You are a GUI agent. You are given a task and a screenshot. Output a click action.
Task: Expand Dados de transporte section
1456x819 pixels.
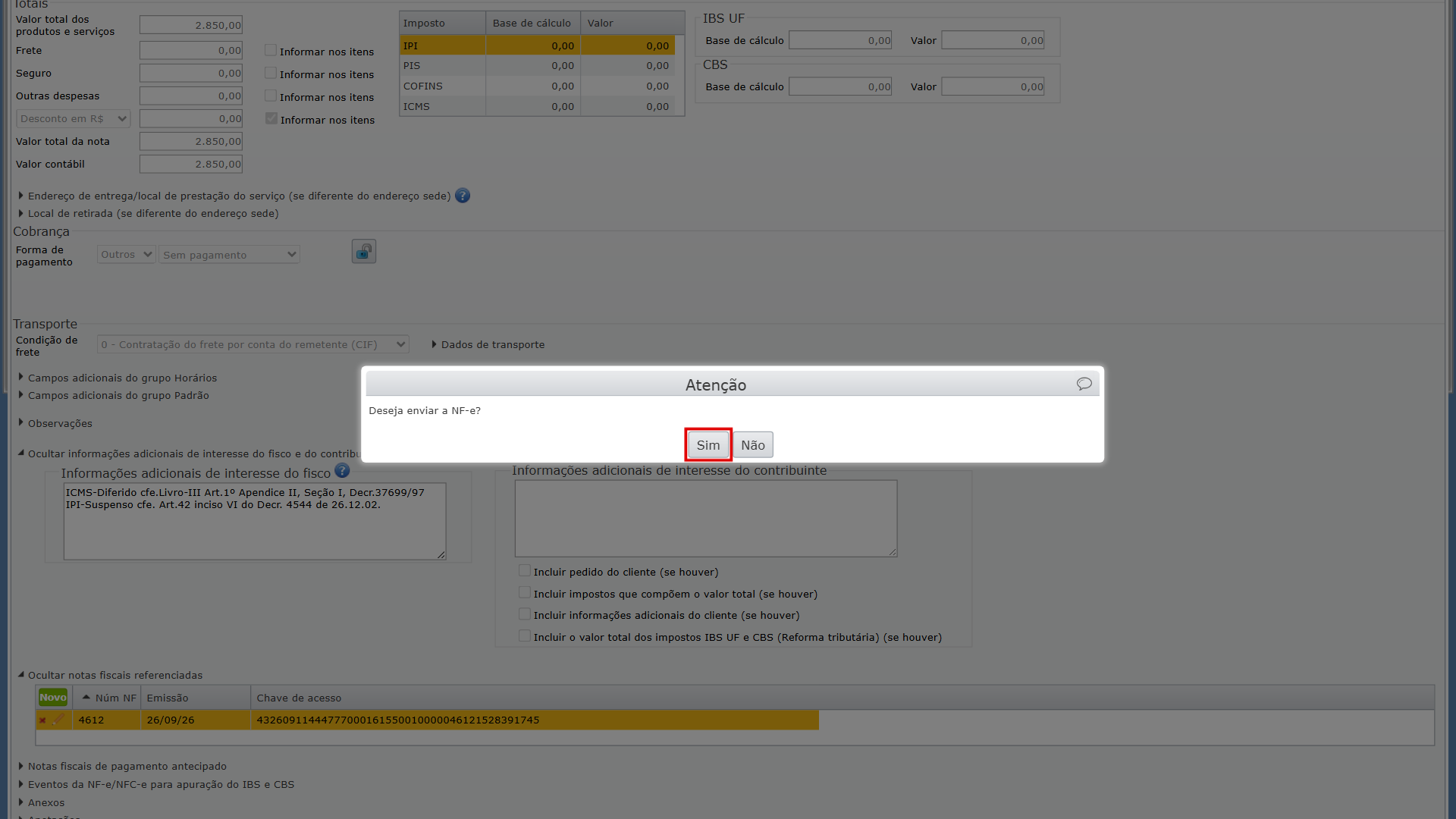(x=488, y=344)
